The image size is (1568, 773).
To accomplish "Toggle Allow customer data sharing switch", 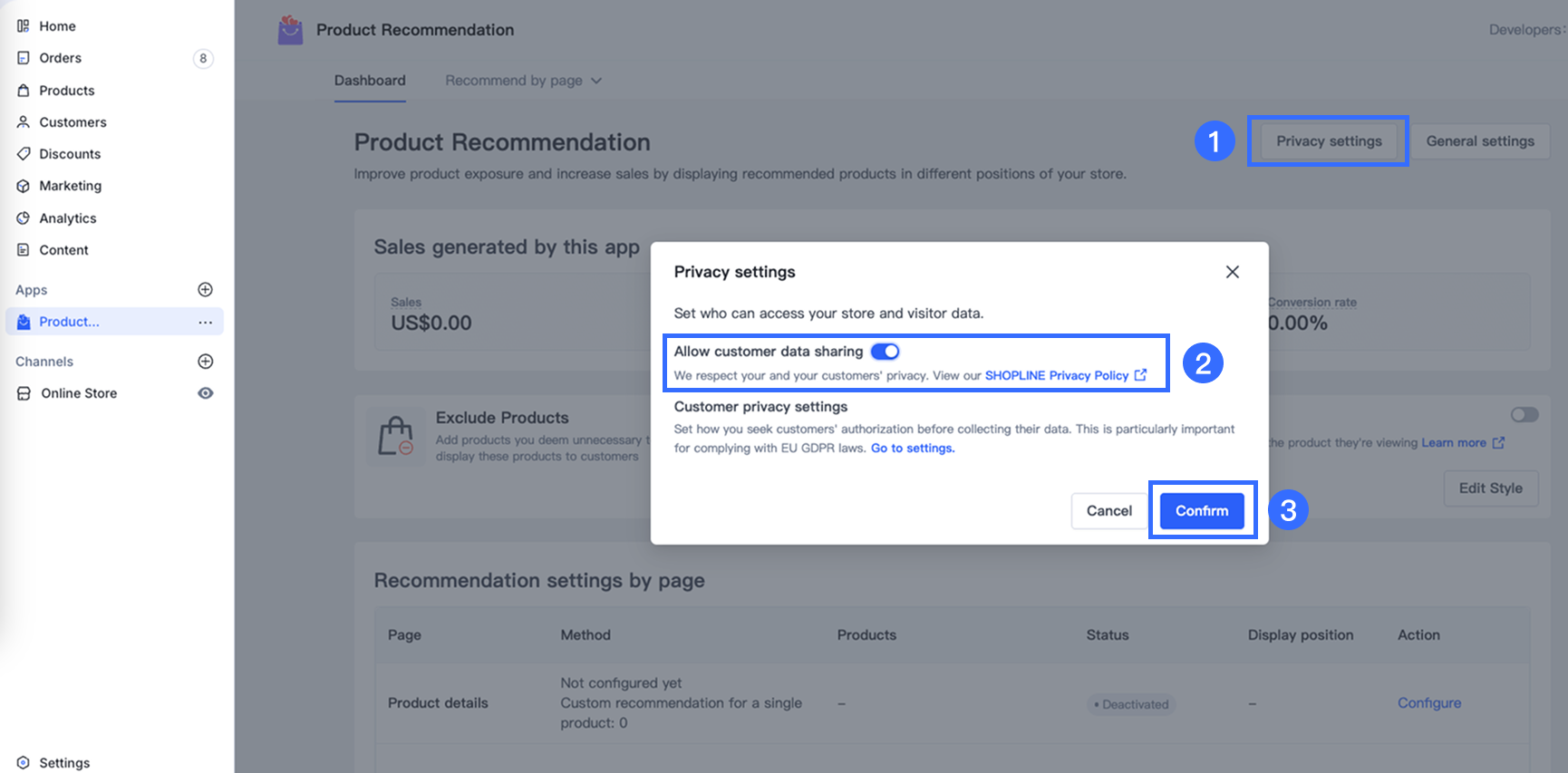I will point(885,352).
